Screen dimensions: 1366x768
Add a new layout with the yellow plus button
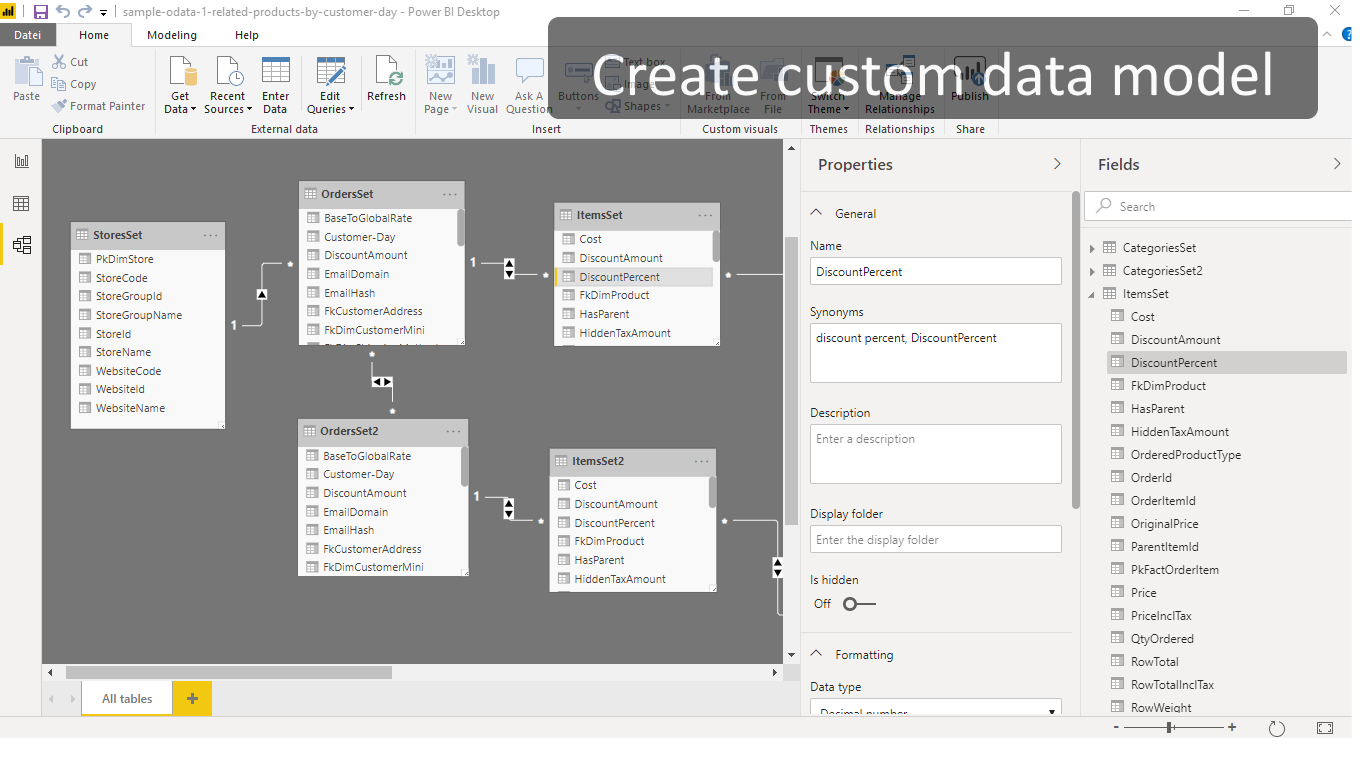191,698
